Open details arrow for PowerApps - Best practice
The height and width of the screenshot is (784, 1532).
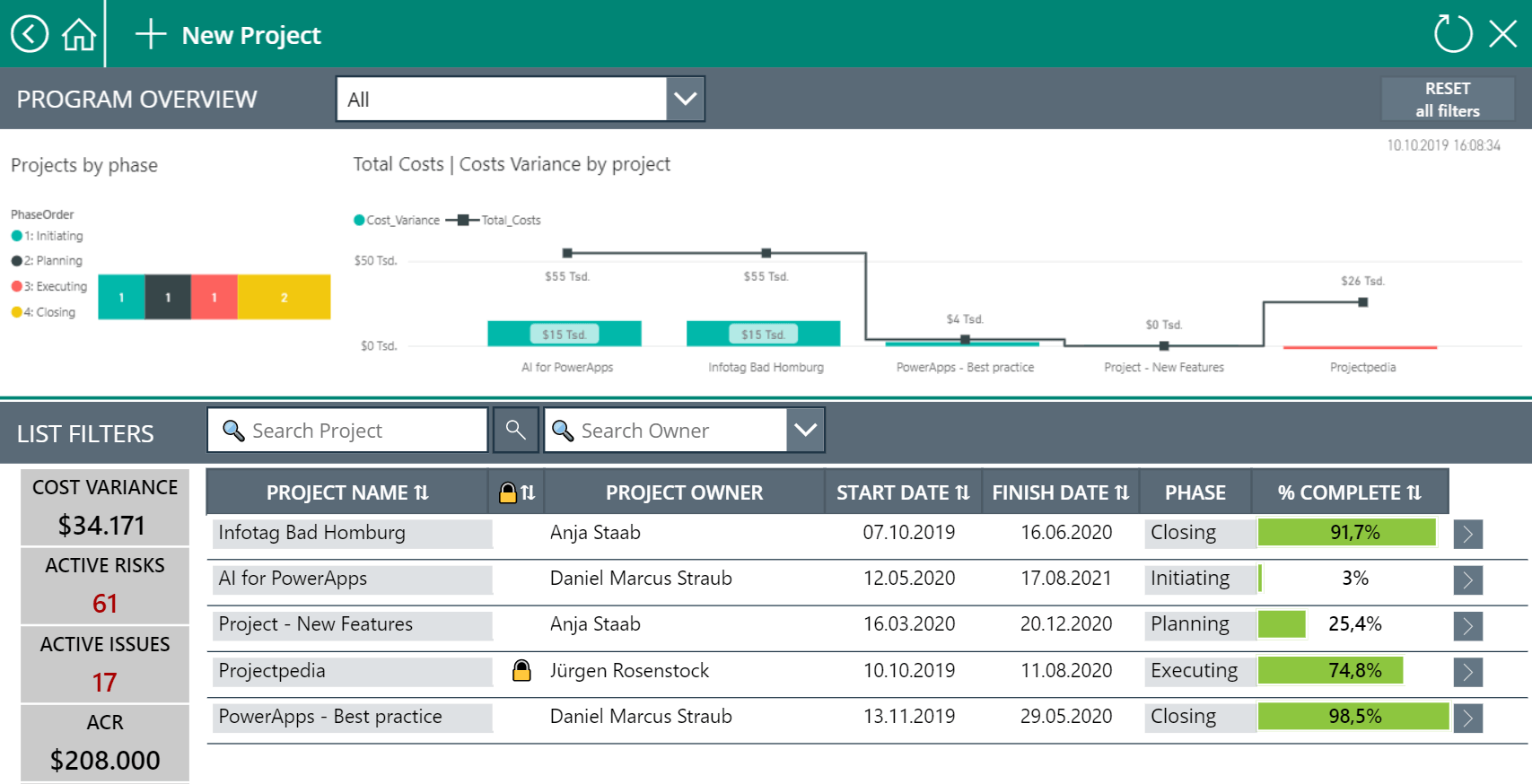tap(1468, 719)
